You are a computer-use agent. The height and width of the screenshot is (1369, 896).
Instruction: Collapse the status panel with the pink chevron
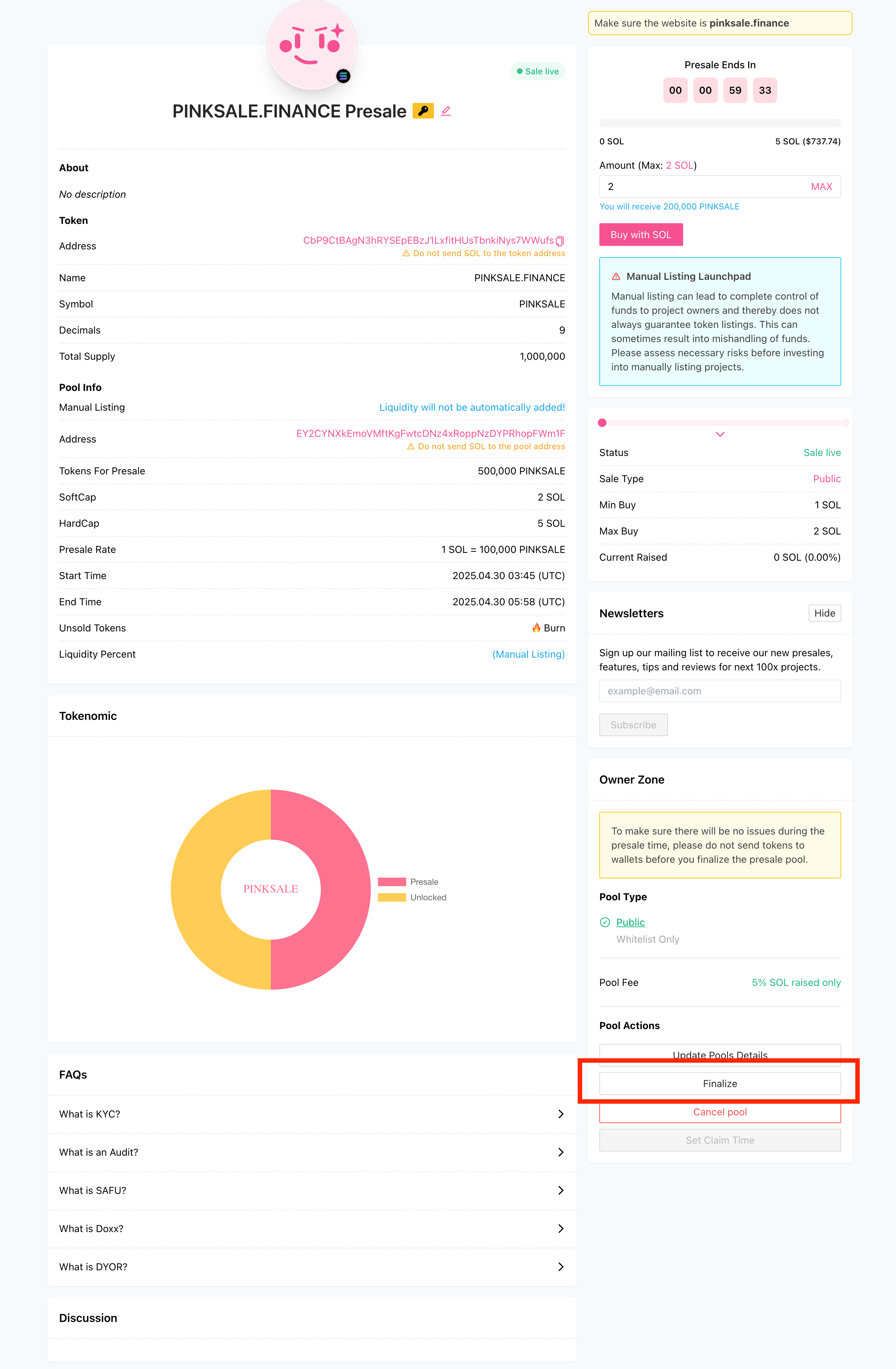coord(720,434)
